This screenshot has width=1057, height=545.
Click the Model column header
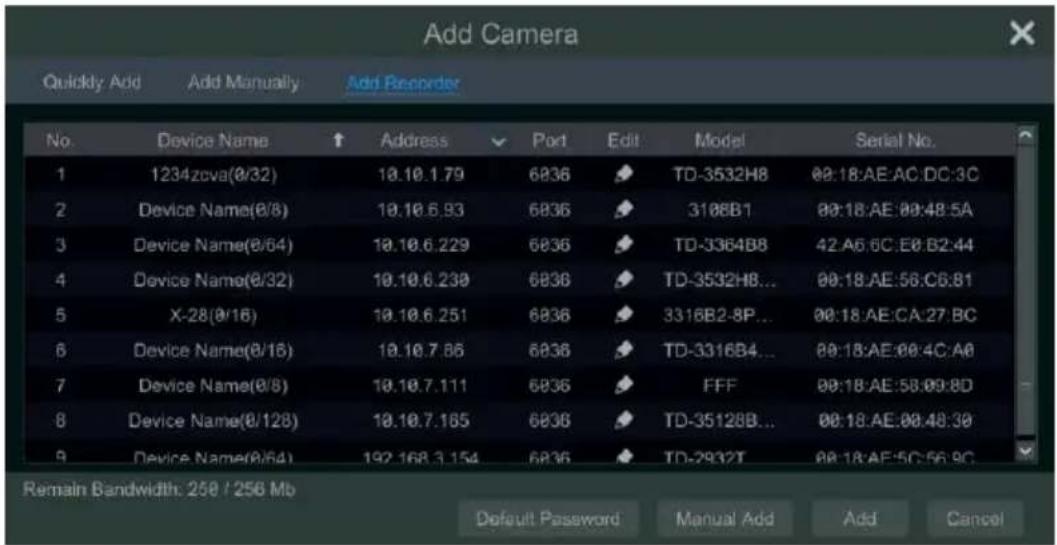[x=719, y=142]
